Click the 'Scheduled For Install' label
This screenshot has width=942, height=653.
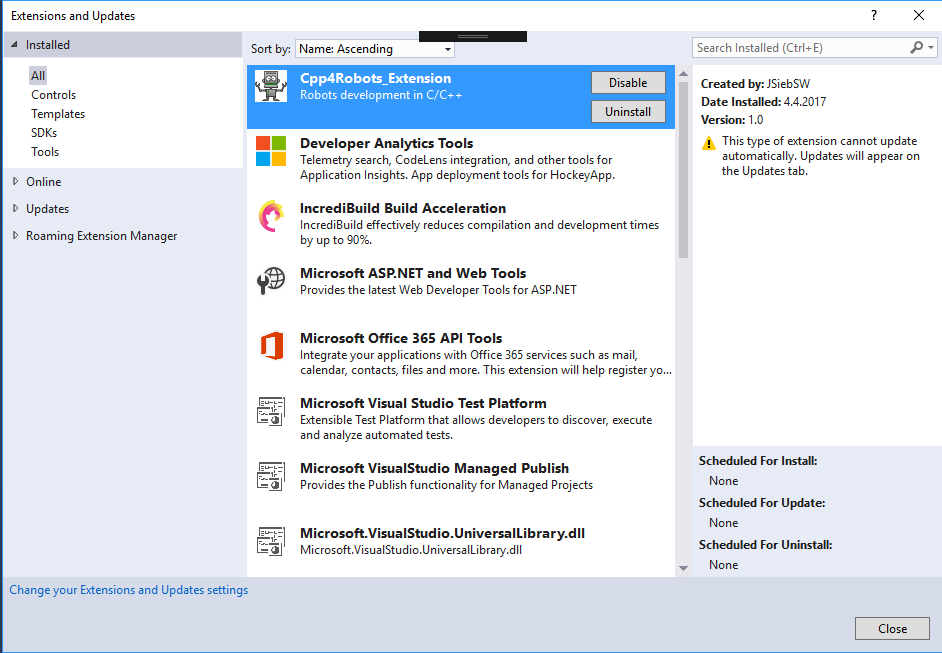click(758, 461)
